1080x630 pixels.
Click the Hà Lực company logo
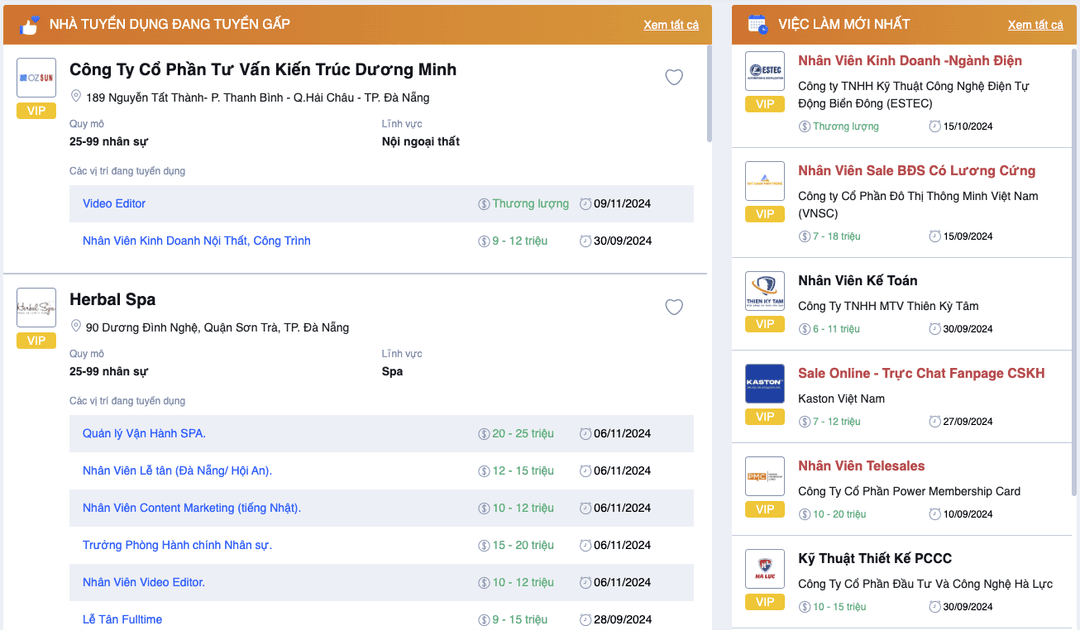[x=765, y=568]
